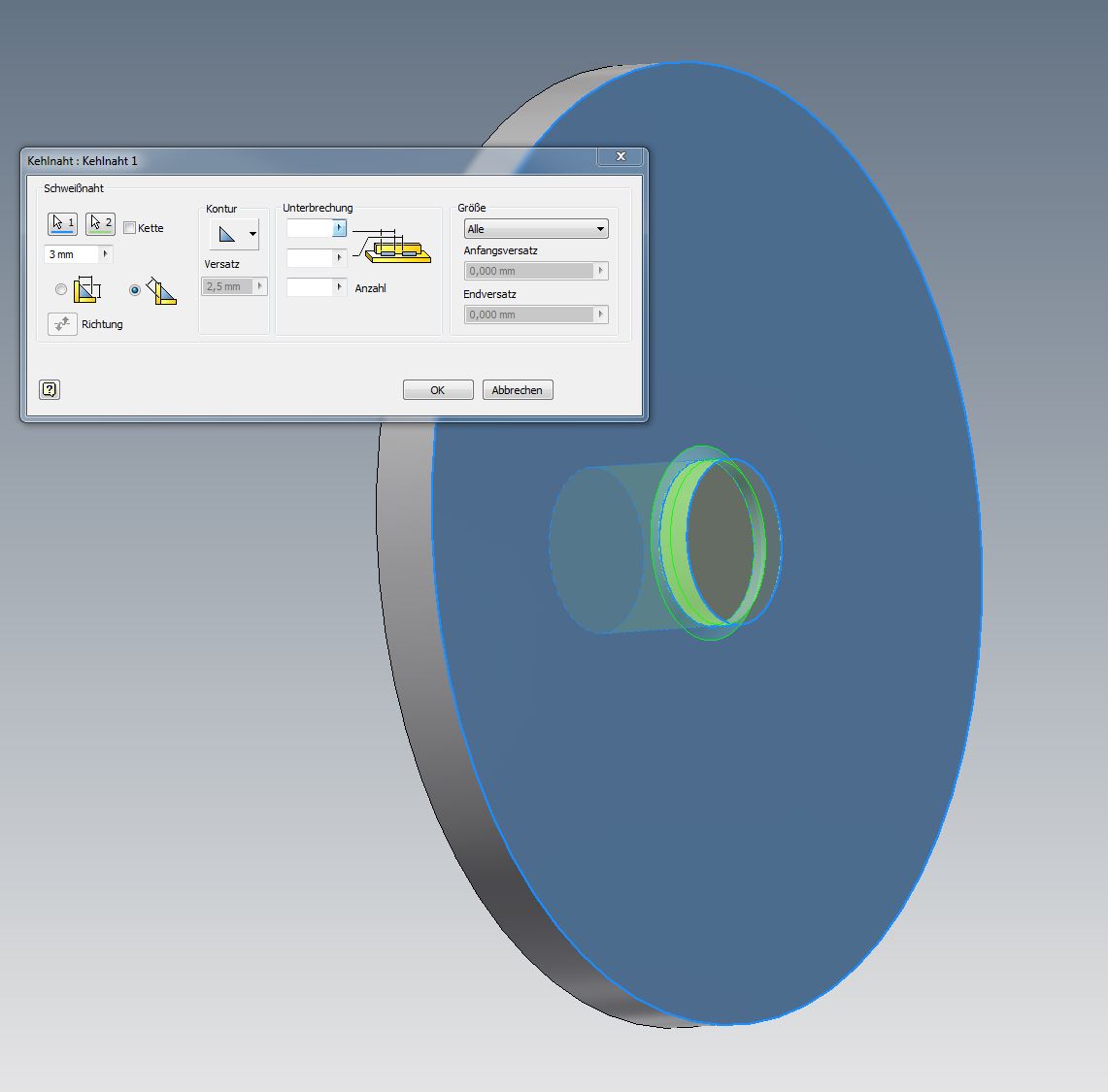Open the first Unterbrechung field arrow

(x=339, y=228)
